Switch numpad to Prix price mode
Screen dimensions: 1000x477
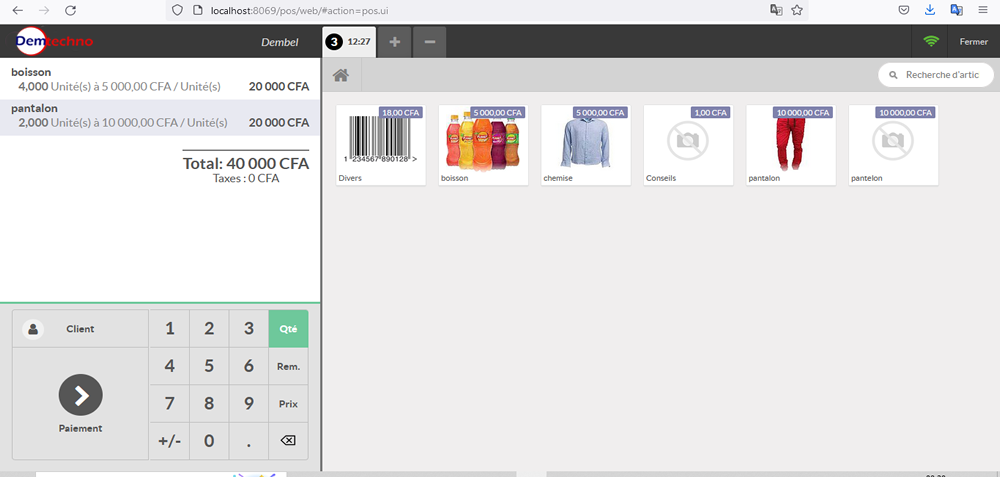click(288, 404)
